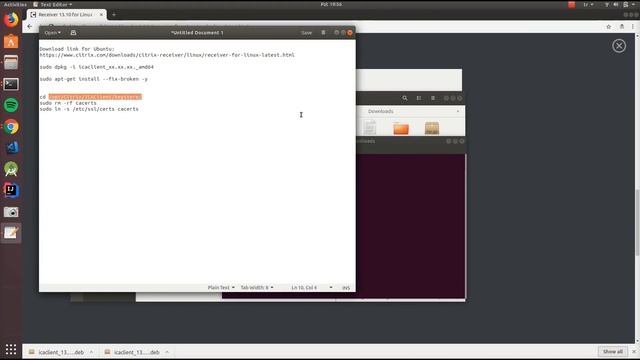
Task: Expand options for first icaclient deb download
Action: 91,352
